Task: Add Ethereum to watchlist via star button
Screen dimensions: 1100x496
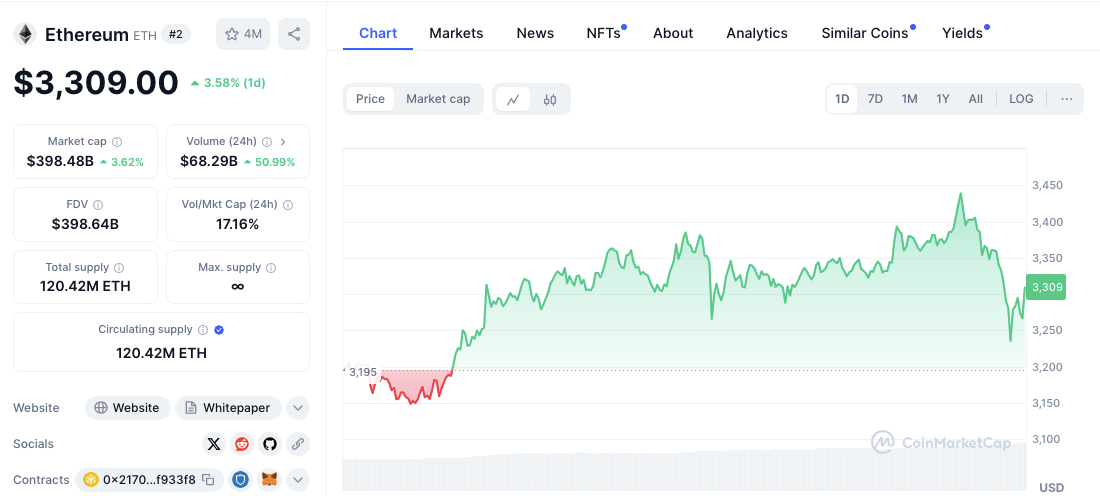Action: tap(243, 34)
